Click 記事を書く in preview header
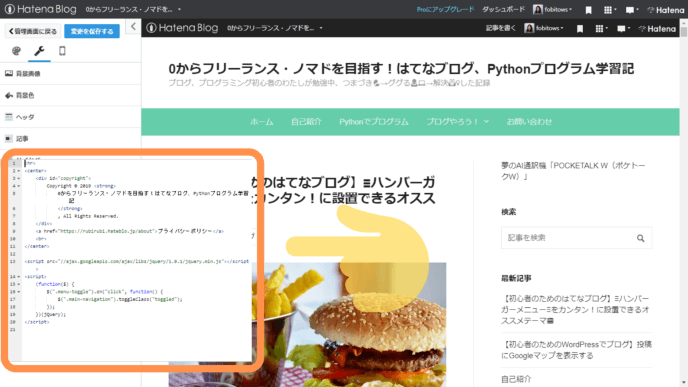 click(x=501, y=28)
